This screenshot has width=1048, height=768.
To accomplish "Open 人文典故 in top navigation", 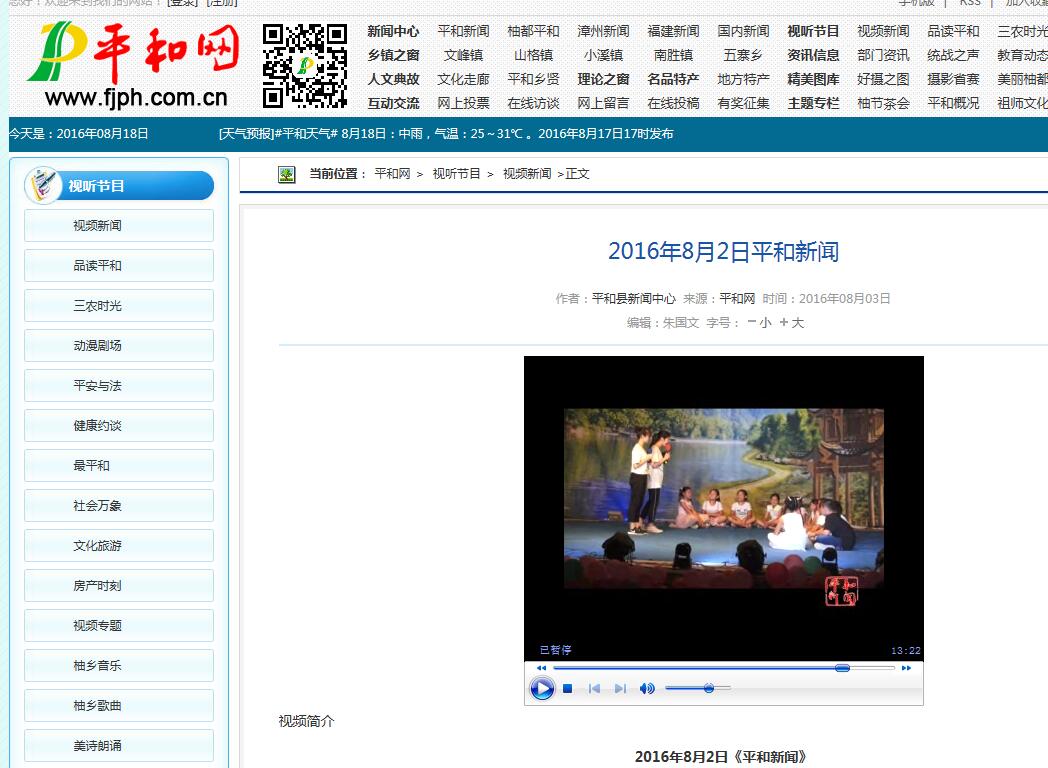I will (393, 79).
